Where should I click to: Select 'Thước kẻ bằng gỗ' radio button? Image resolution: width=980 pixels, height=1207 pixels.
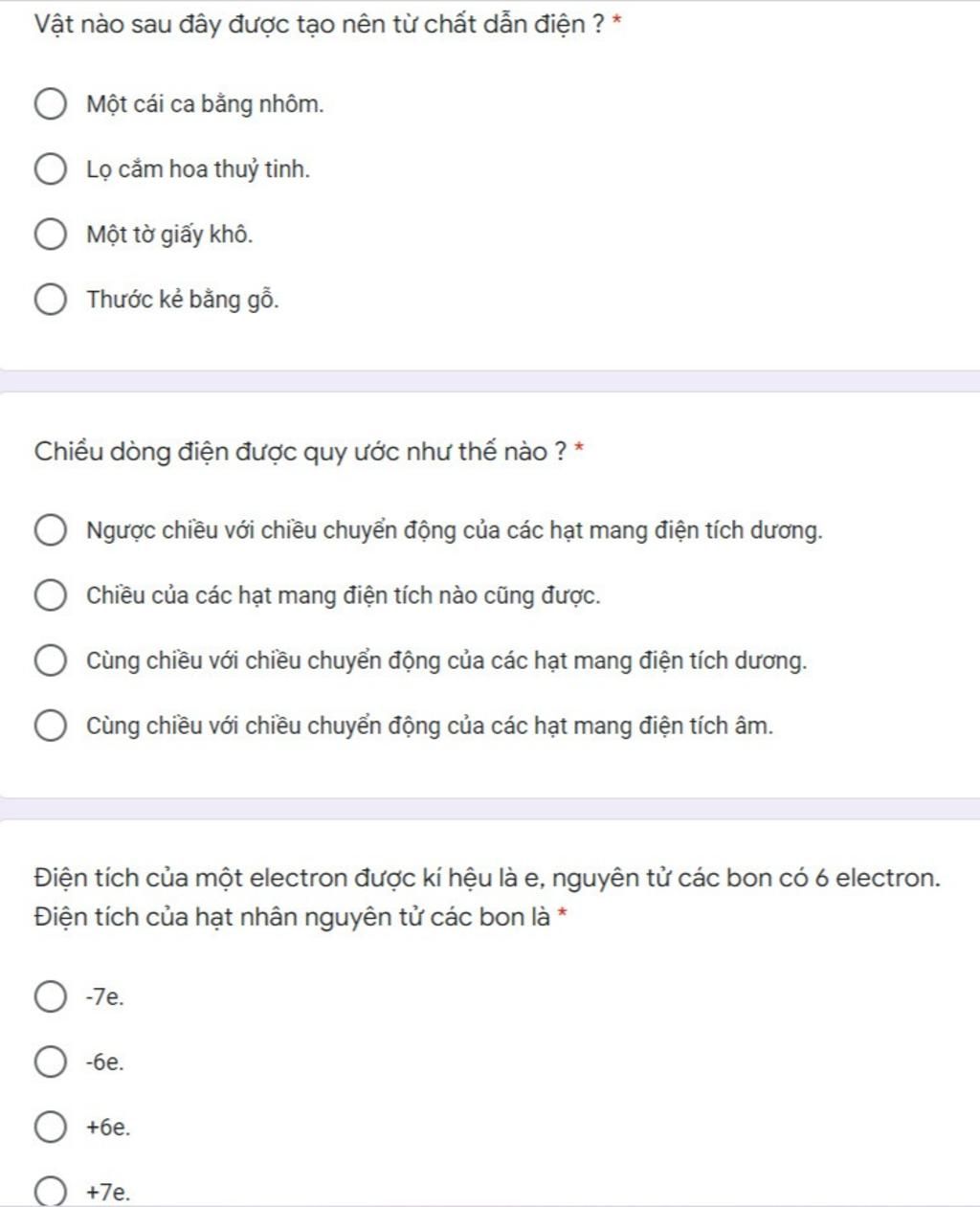coord(51,300)
